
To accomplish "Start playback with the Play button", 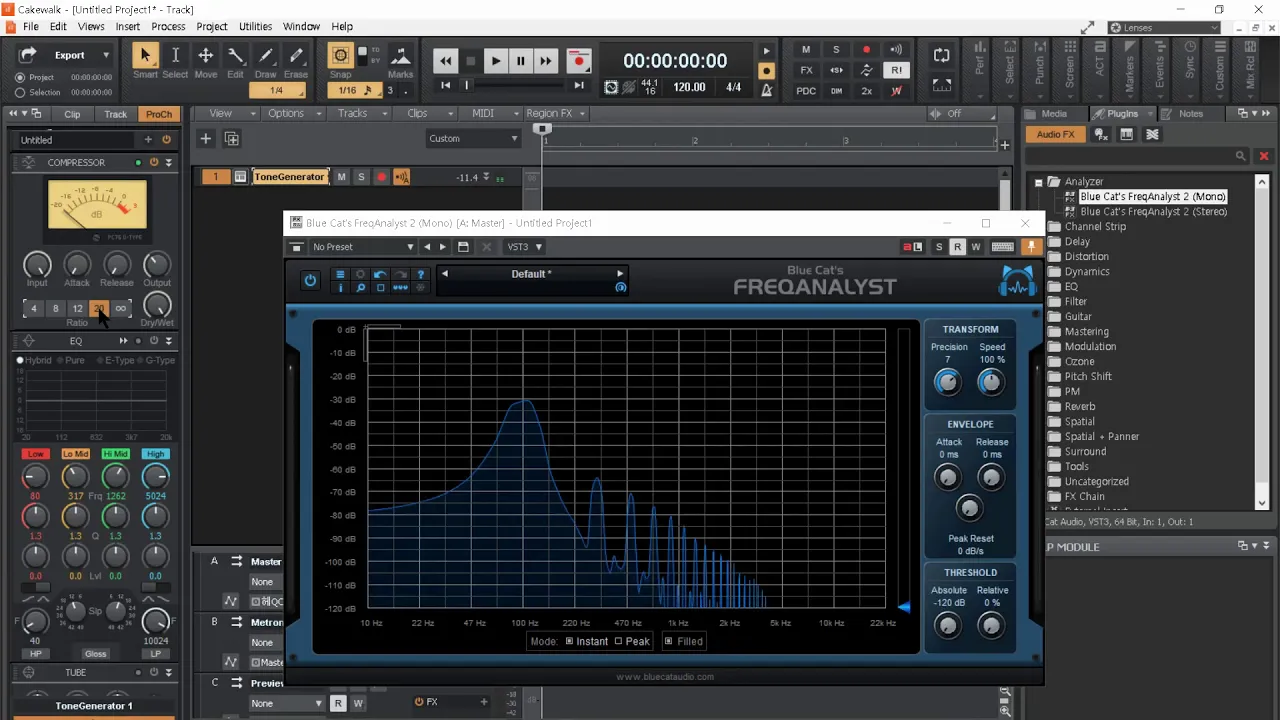I will 495,61.
